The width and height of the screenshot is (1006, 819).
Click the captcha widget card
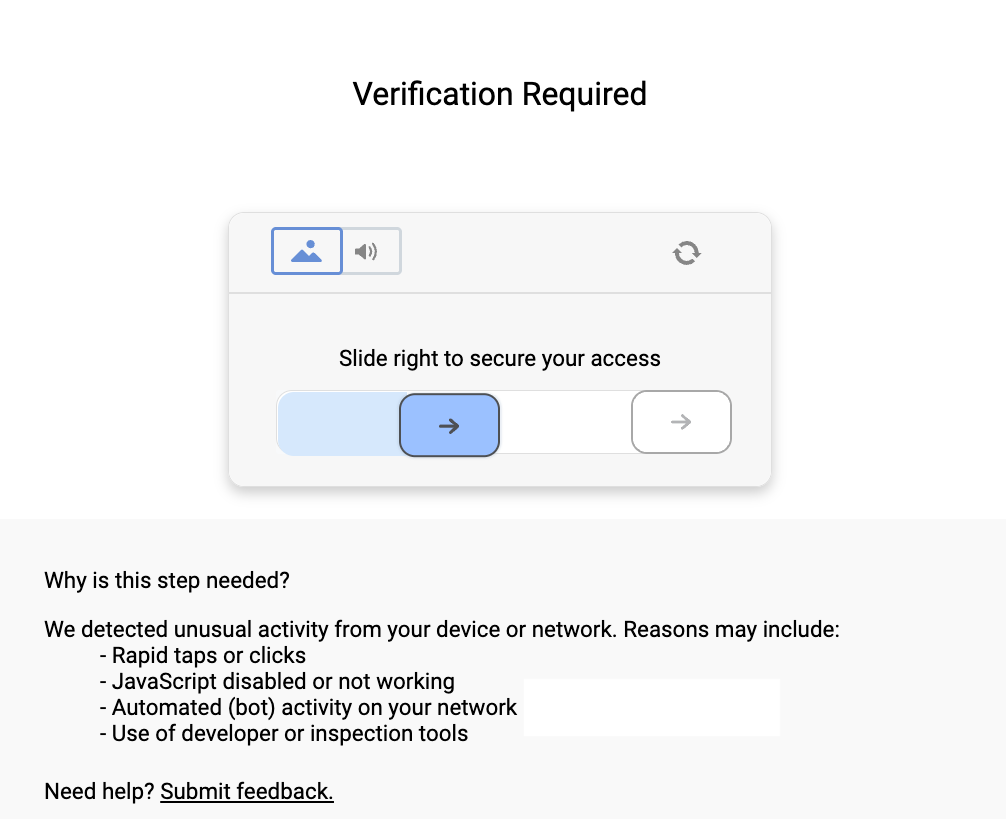pyautogui.click(x=500, y=350)
